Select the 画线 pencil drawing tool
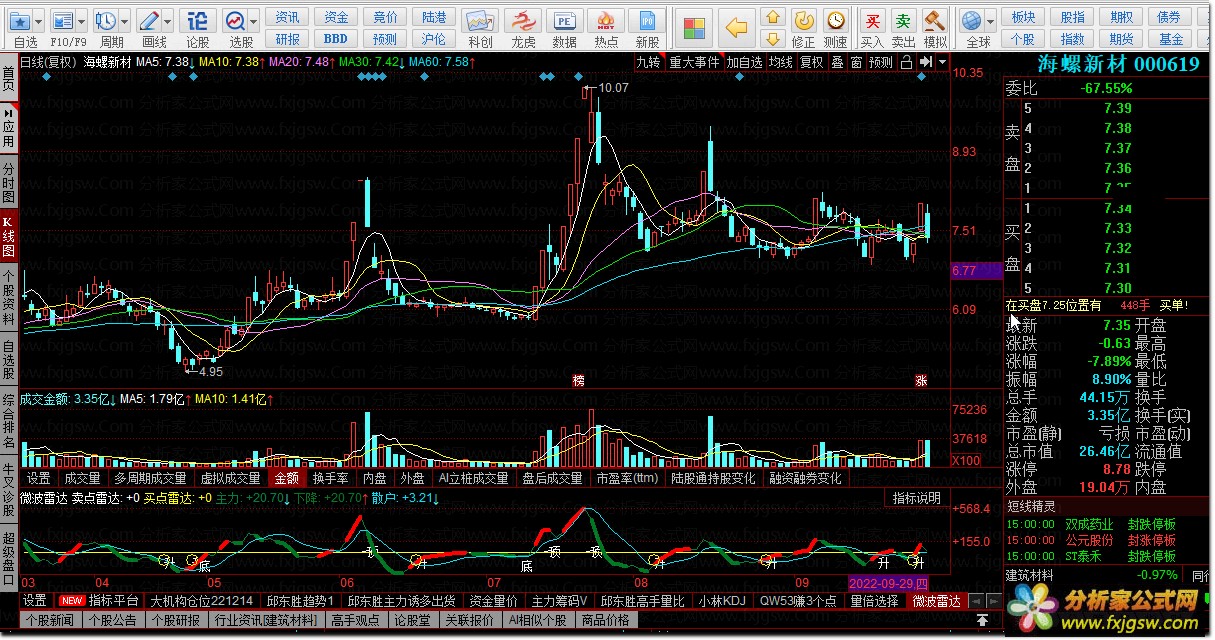 (x=149, y=21)
